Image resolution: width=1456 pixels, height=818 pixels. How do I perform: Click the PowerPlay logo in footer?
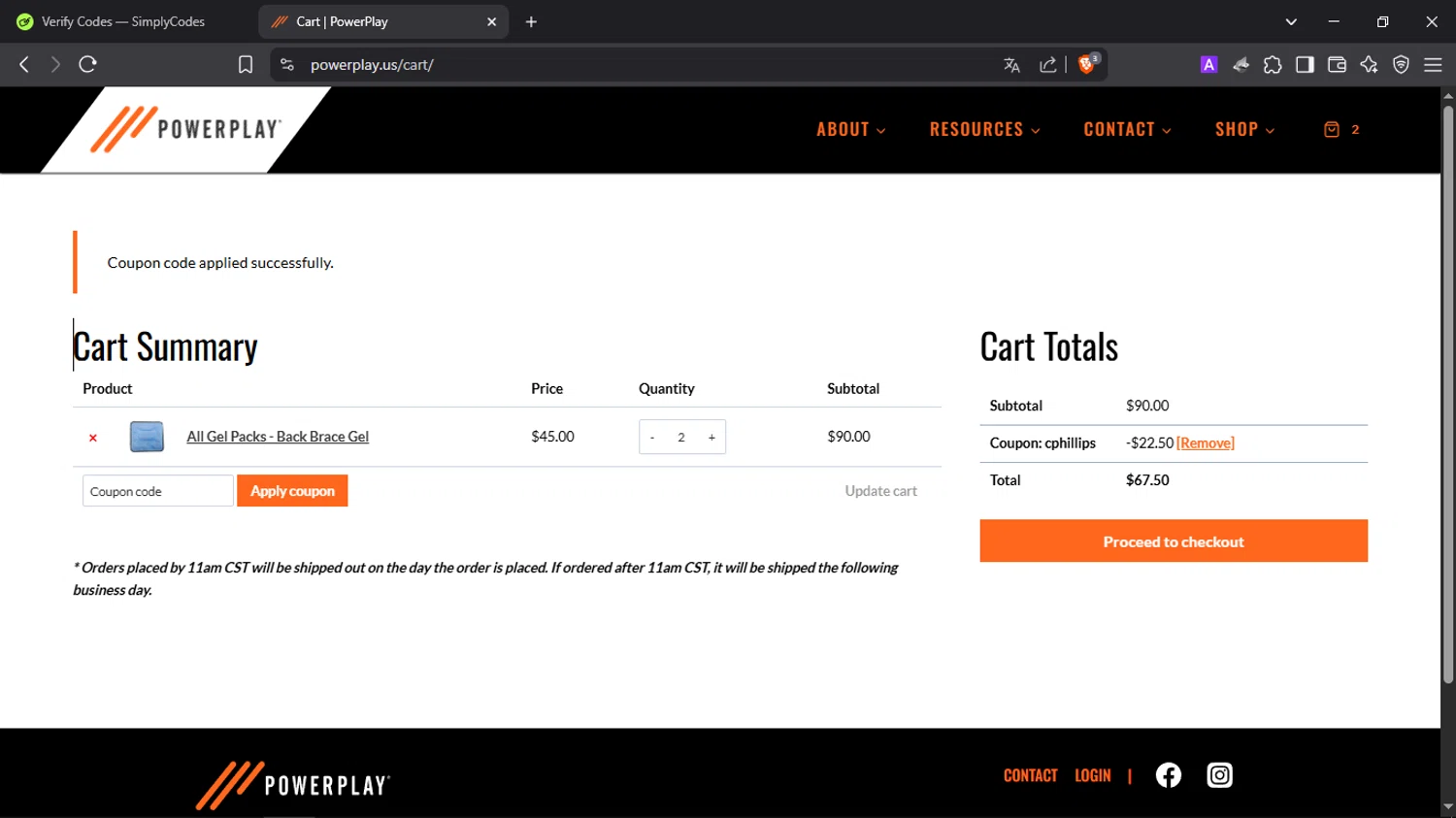(293, 785)
